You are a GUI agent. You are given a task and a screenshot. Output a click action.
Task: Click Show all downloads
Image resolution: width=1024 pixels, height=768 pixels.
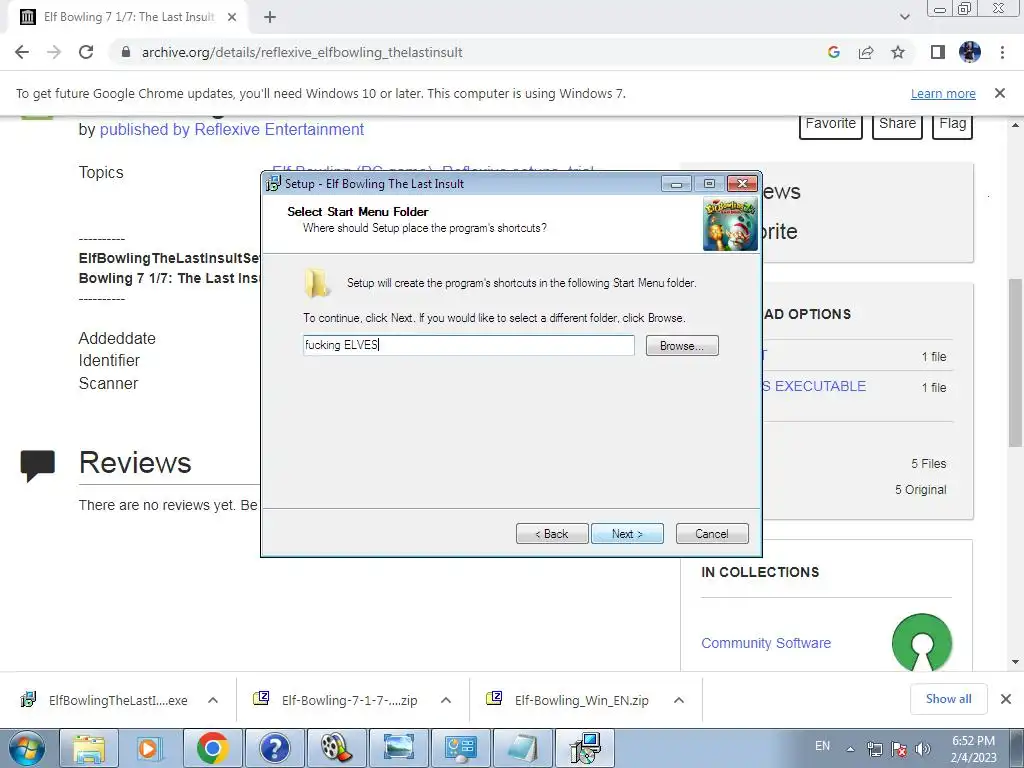pos(948,699)
